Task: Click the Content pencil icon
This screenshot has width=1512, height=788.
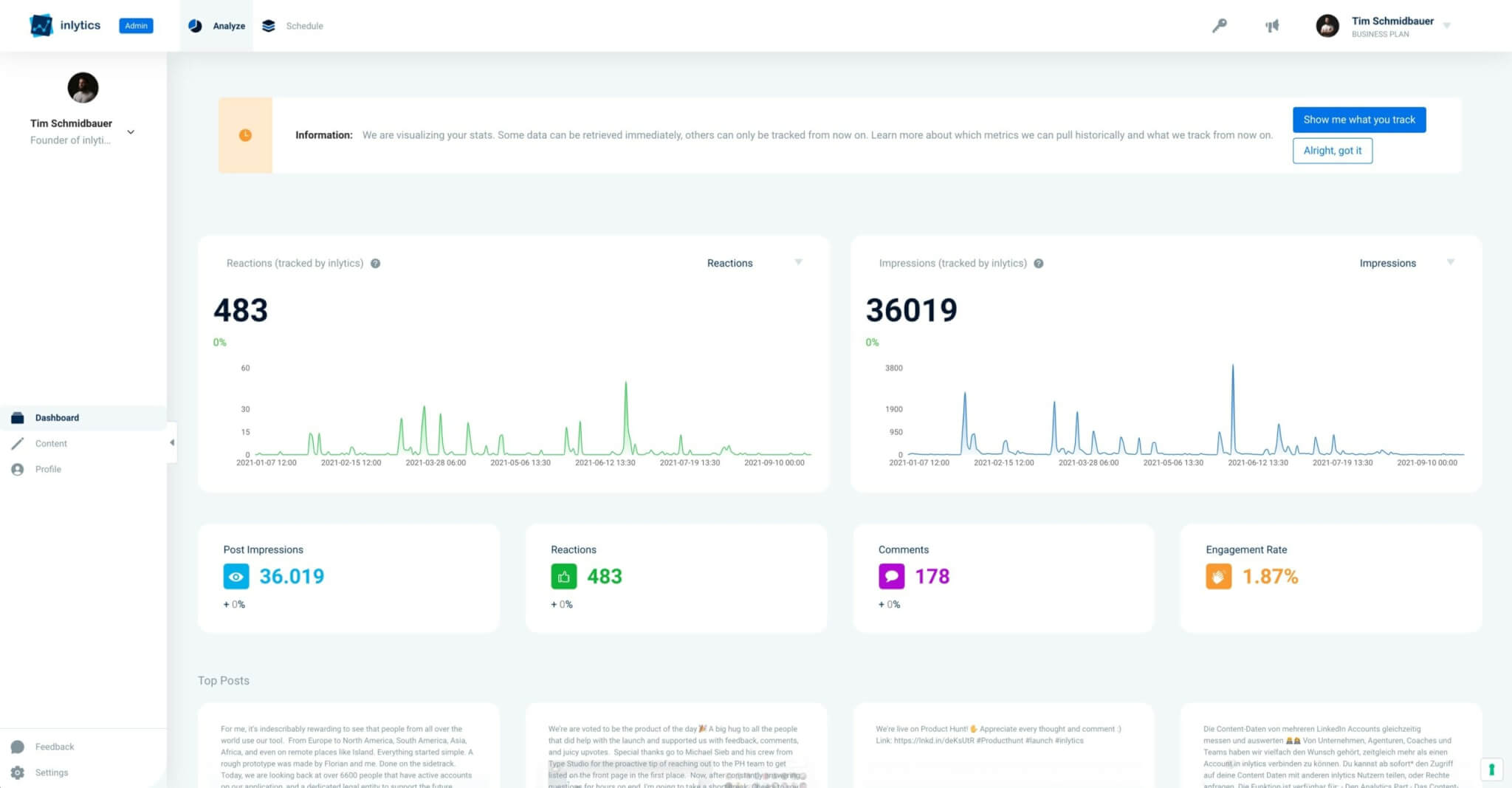Action: 18,444
